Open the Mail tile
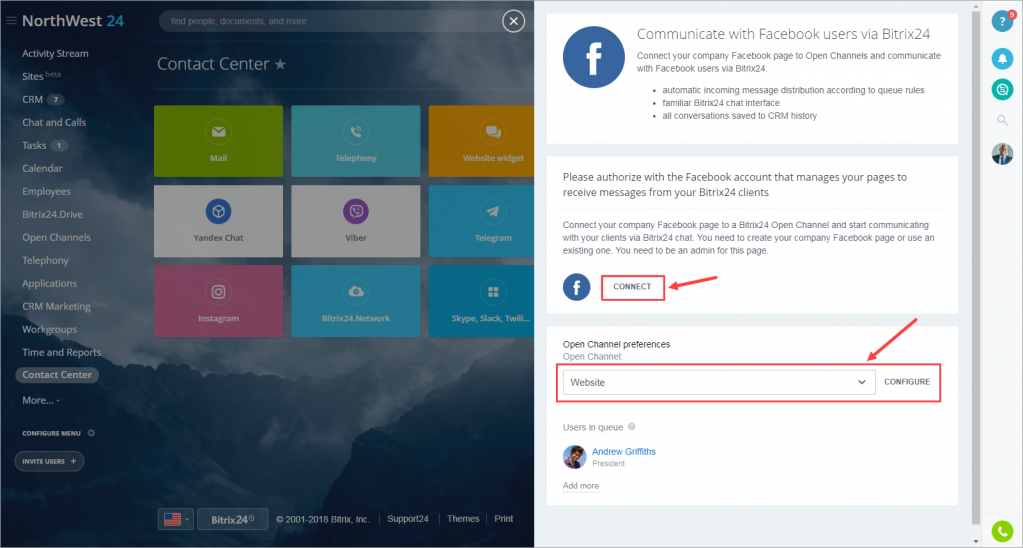1023x548 pixels. 219,141
